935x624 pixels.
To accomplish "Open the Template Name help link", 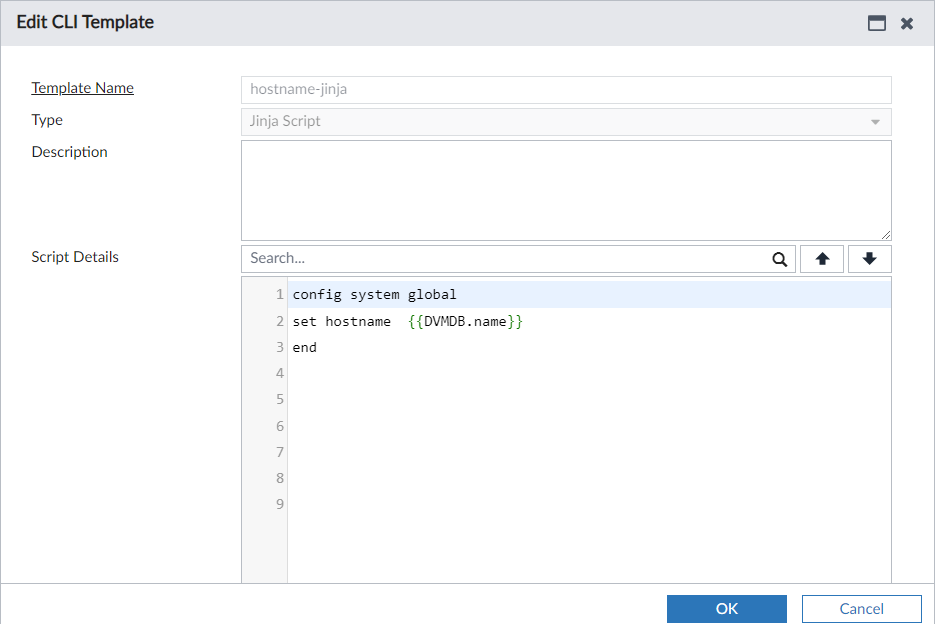I will pyautogui.click(x=82, y=87).
